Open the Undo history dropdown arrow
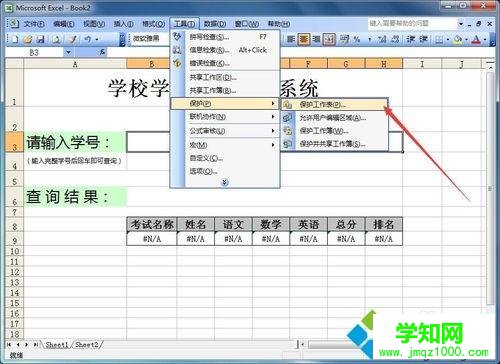This screenshot has width=500, height=364. click(x=97, y=39)
